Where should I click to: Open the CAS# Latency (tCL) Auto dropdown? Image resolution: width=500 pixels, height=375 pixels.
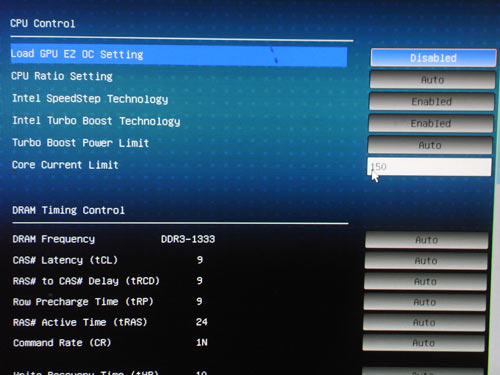click(426, 261)
